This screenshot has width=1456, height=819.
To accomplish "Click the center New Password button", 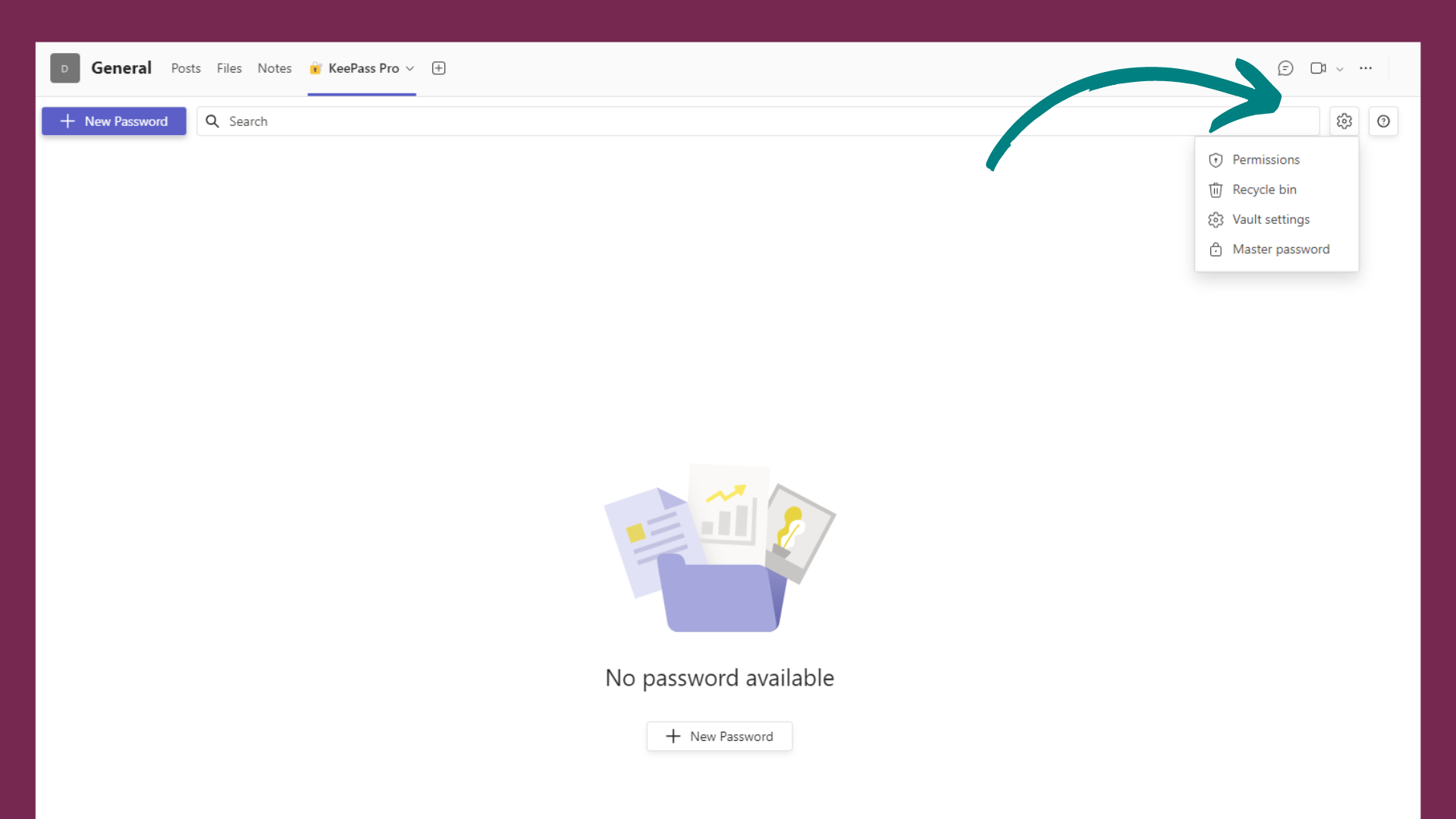I will coord(719,736).
